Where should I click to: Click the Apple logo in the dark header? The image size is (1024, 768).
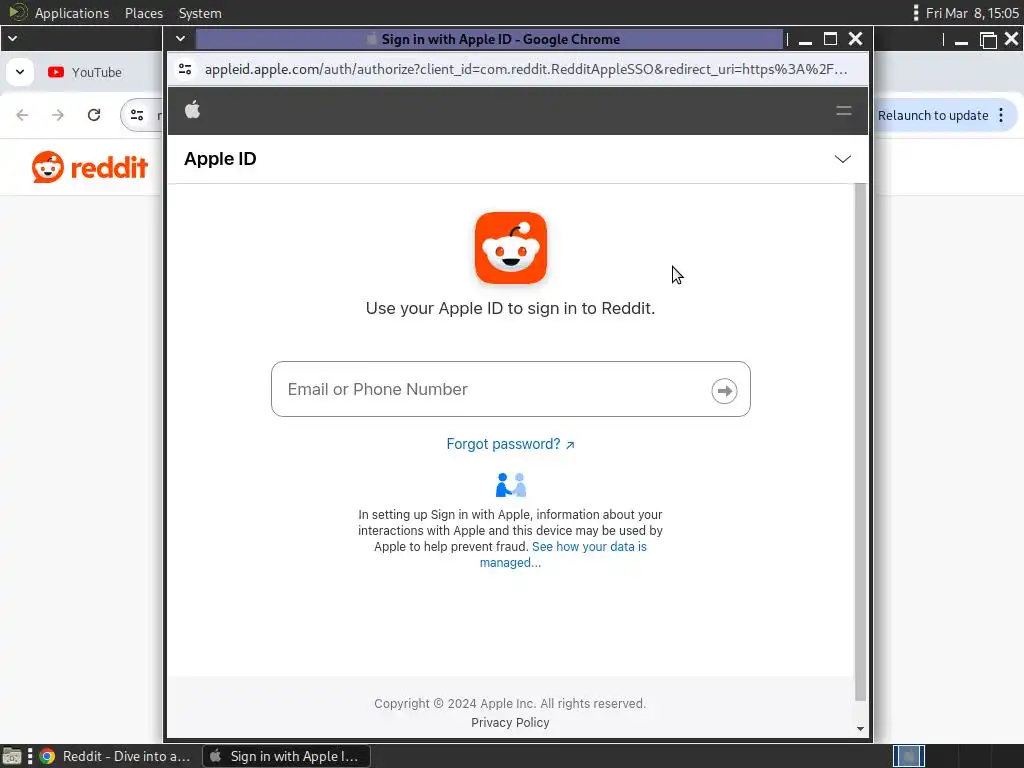pos(192,110)
